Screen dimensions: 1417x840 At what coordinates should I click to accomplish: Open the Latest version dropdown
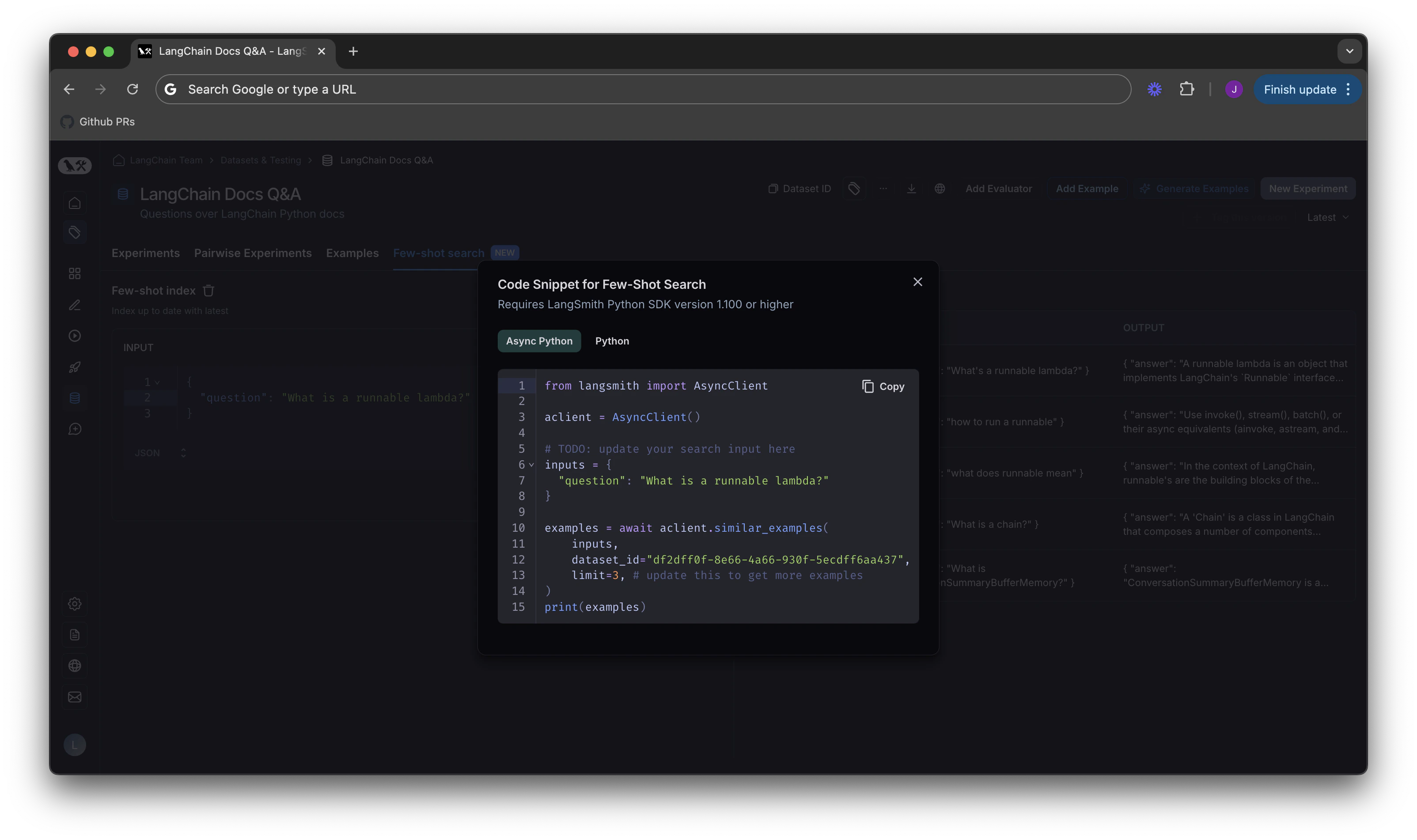[1327, 217]
